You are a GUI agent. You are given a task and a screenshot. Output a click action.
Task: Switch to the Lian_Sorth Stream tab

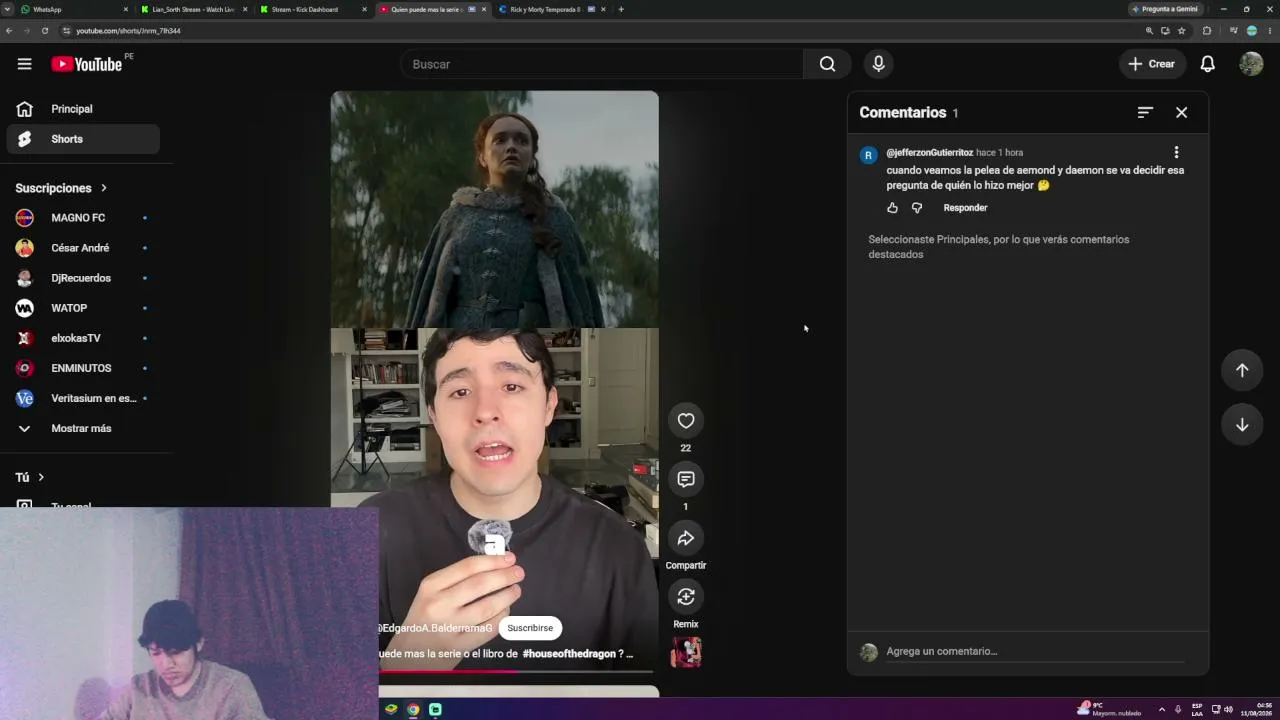(x=193, y=9)
